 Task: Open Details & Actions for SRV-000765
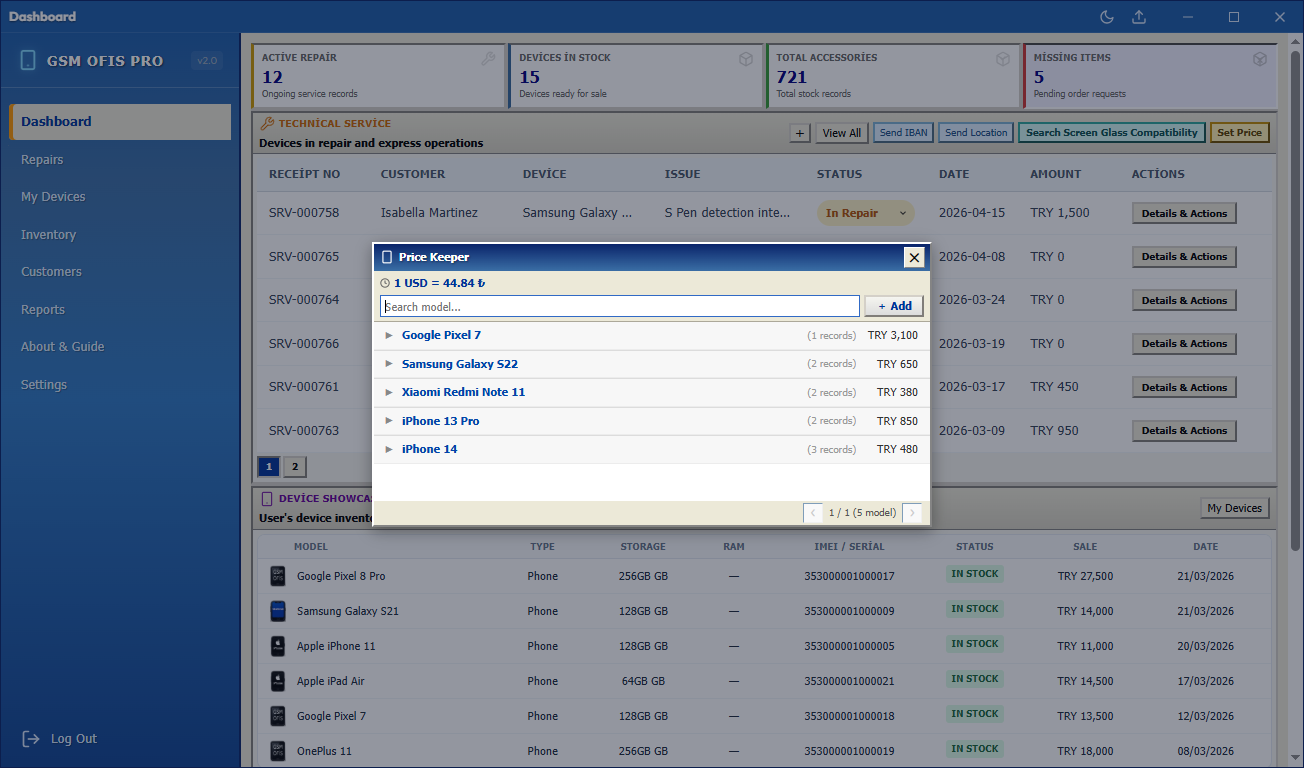pos(1184,257)
